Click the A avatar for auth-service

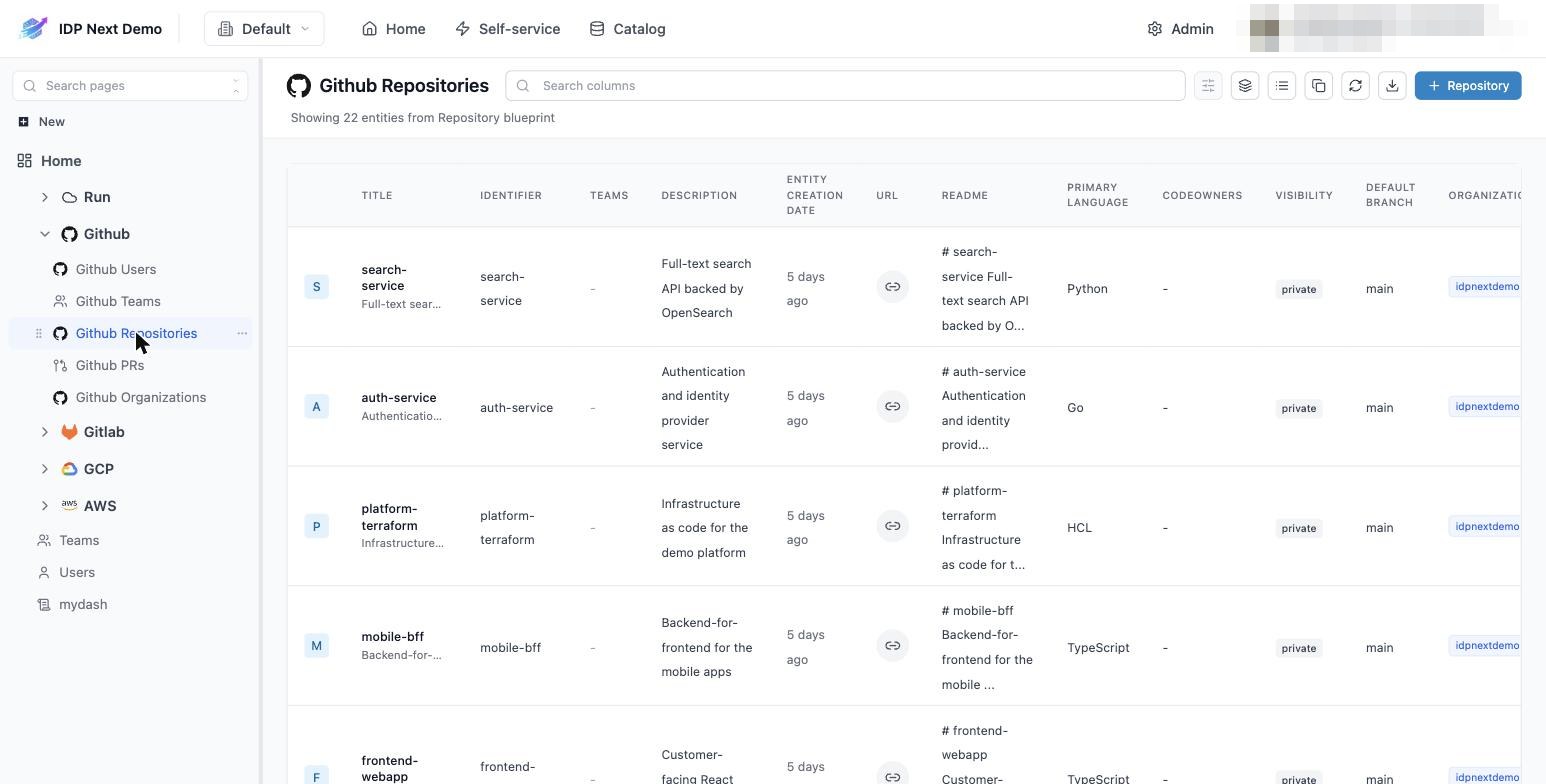pyautogui.click(x=316, y=406)
